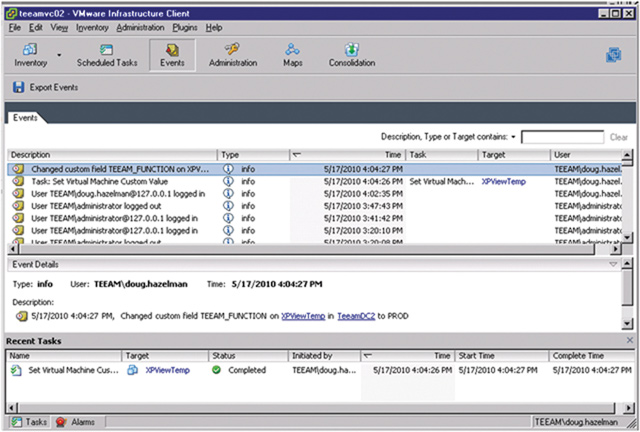Click info icon in 4:04:26 PM event row
This screenshot has width=640, height=432.
tap(228, 181)
